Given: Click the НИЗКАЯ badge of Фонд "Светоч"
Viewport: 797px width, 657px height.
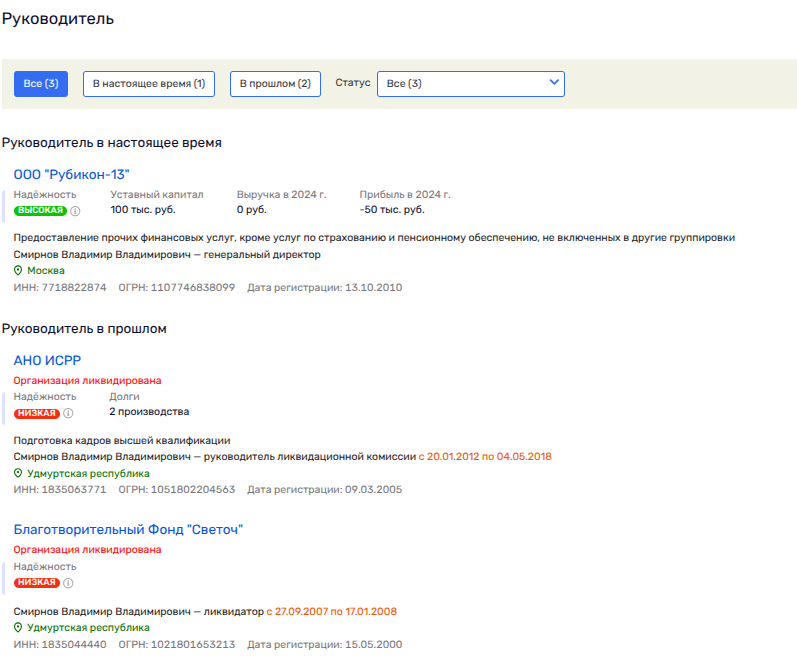Looking at the screenshot, I should (x=37, y=583).
